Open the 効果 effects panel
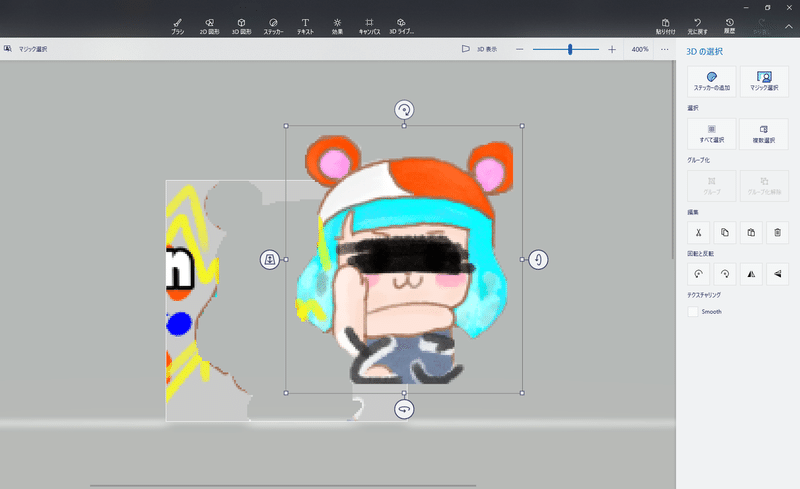 (x=337, y=26)
